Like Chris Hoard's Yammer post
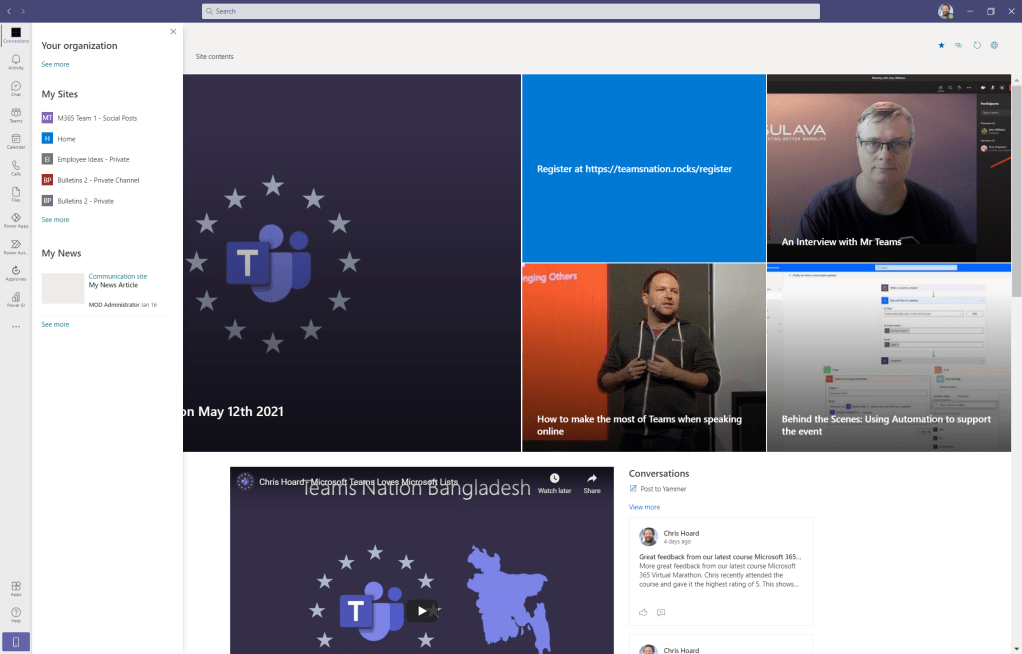The width and height of the screenshot is (1022, 654). 643,612
